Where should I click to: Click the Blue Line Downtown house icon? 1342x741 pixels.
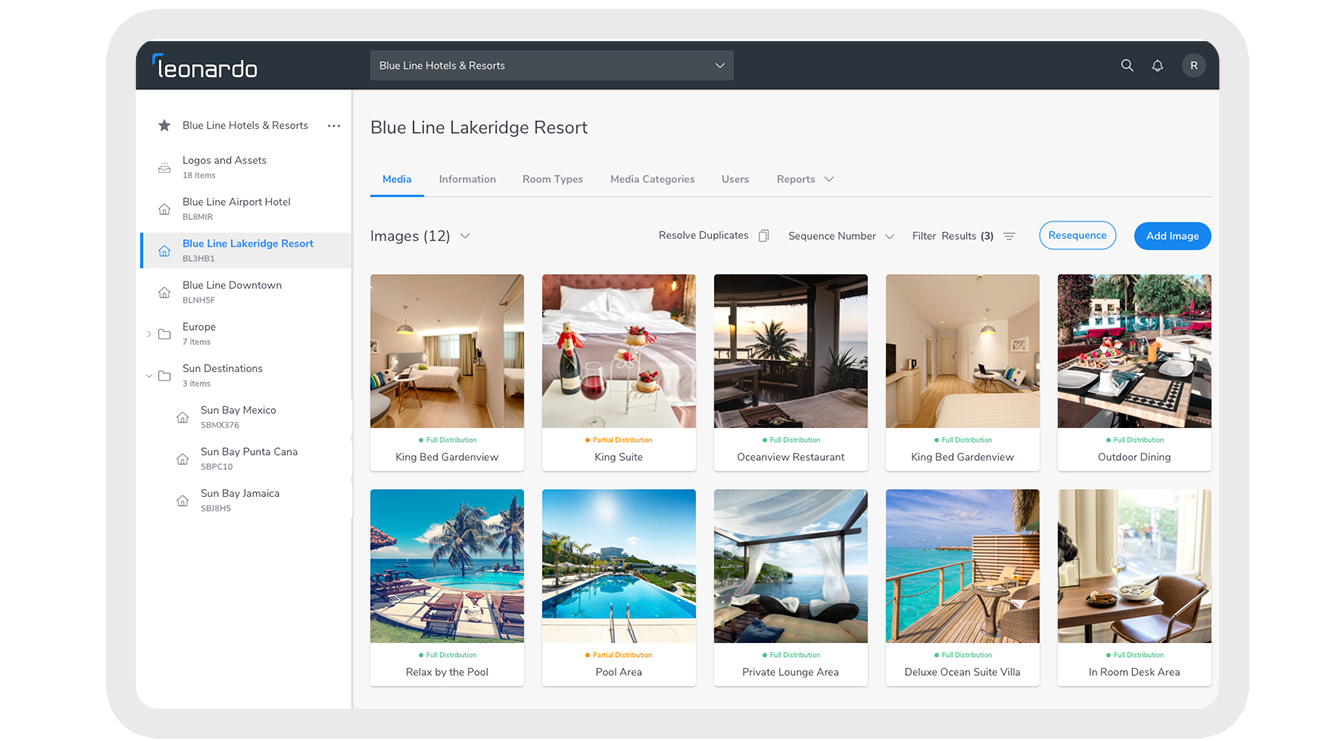164,293
